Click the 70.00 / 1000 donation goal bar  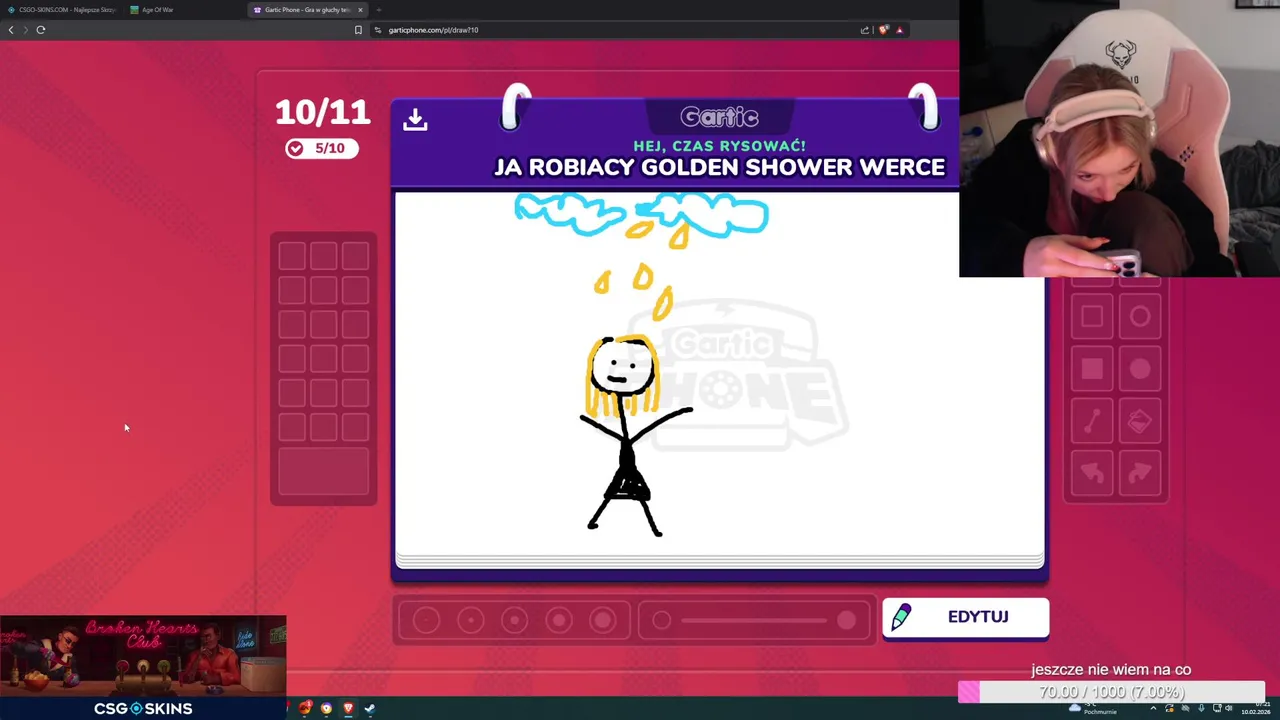(x=1111, y=692)
